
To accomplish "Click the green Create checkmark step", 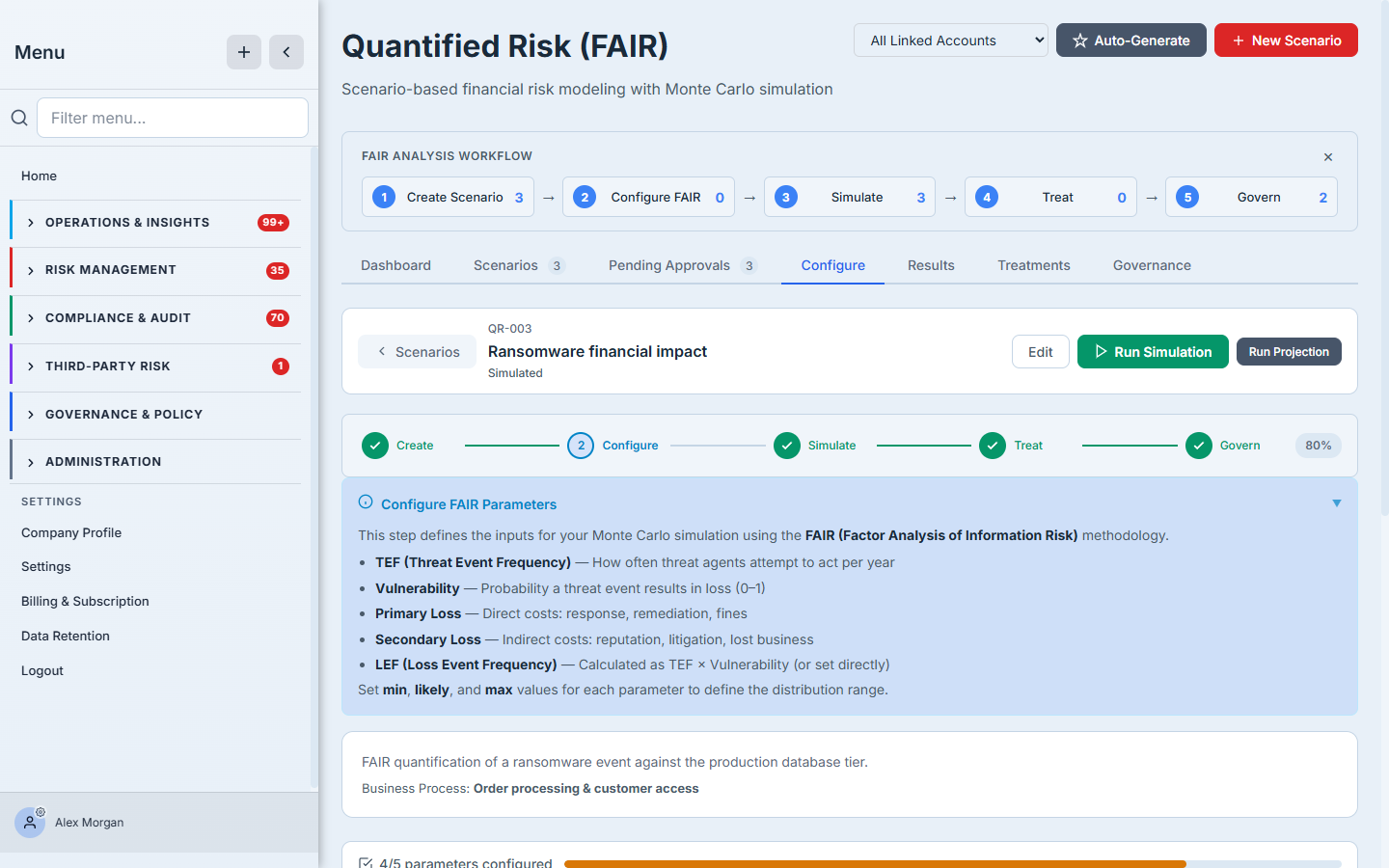I will pyautogui.click(x=375, y=446).
